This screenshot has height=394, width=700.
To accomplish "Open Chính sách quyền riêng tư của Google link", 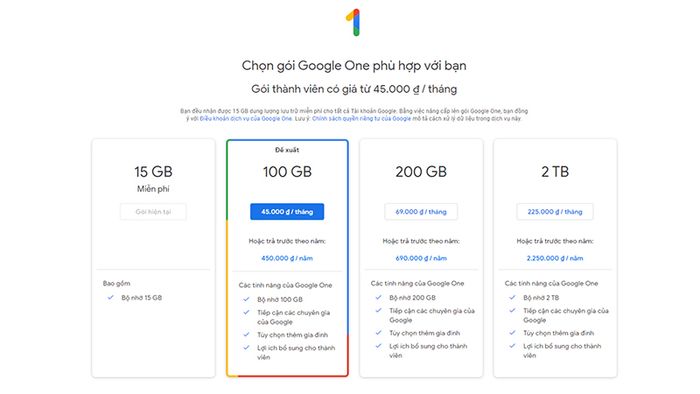I will 361,118.
